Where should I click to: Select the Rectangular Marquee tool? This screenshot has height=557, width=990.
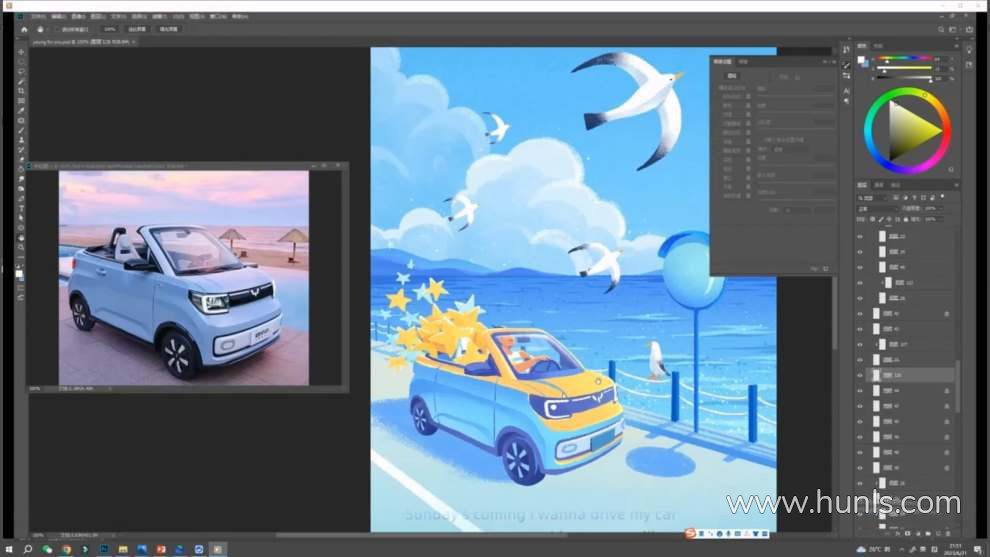pyautogui.click(x=21, y=62)
